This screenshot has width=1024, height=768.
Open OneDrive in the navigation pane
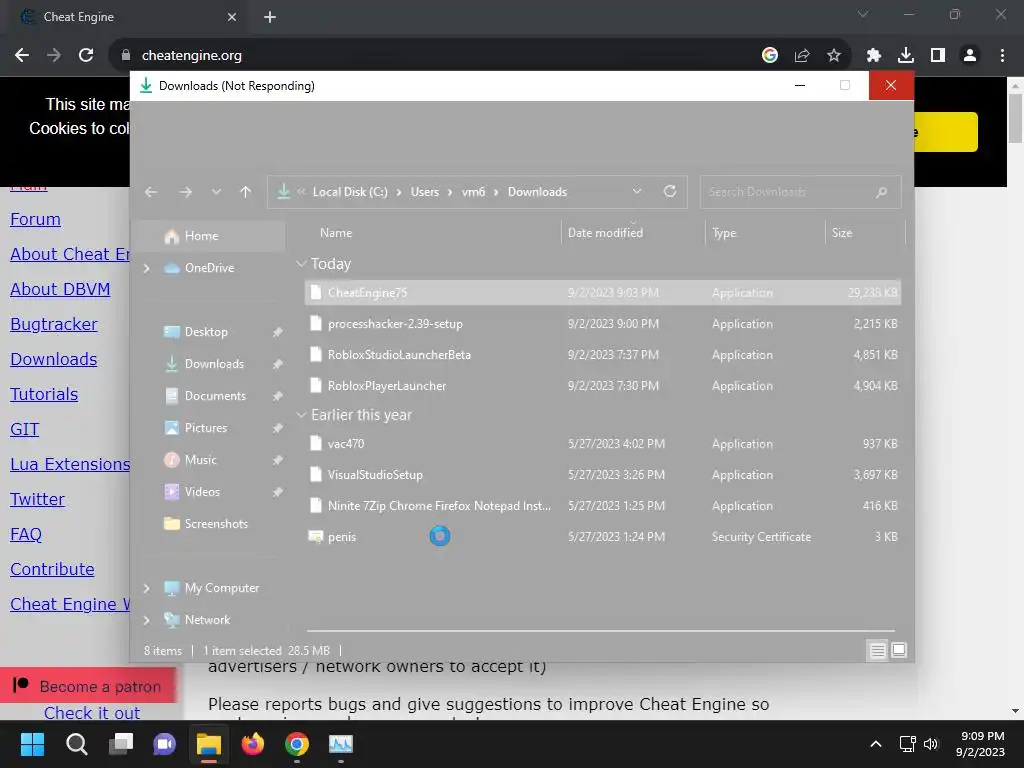209,268
